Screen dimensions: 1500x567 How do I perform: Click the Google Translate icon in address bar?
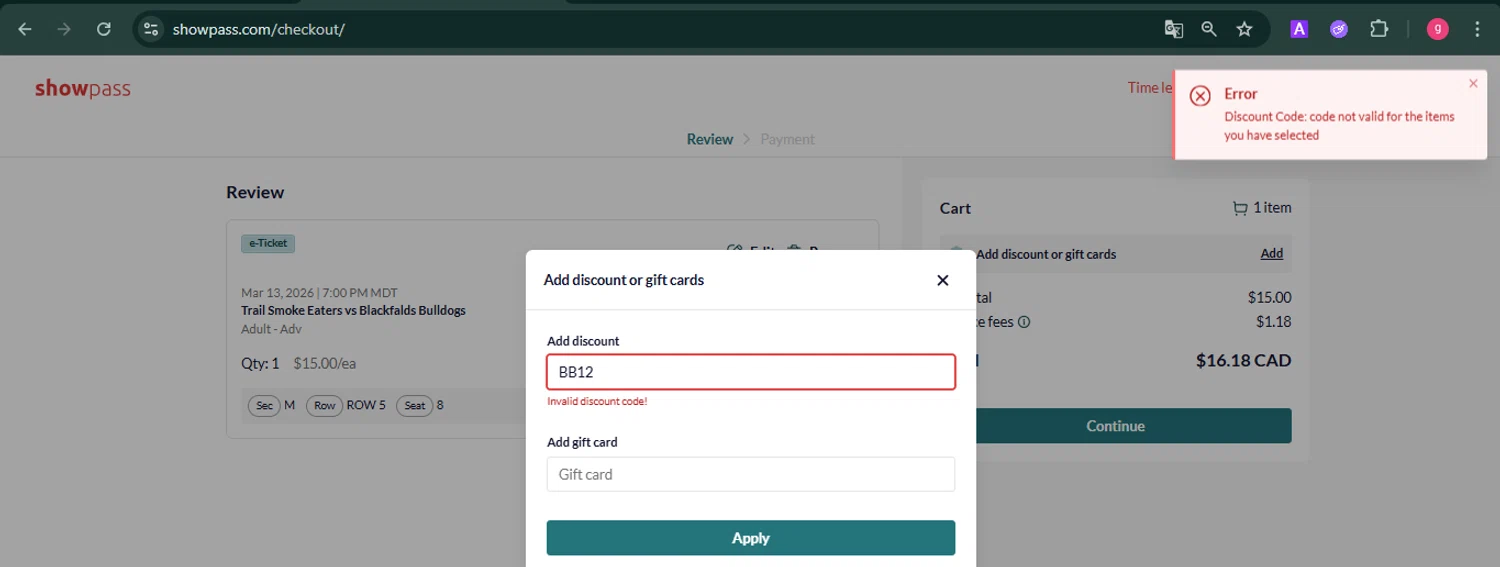(x=1174, y=29)
